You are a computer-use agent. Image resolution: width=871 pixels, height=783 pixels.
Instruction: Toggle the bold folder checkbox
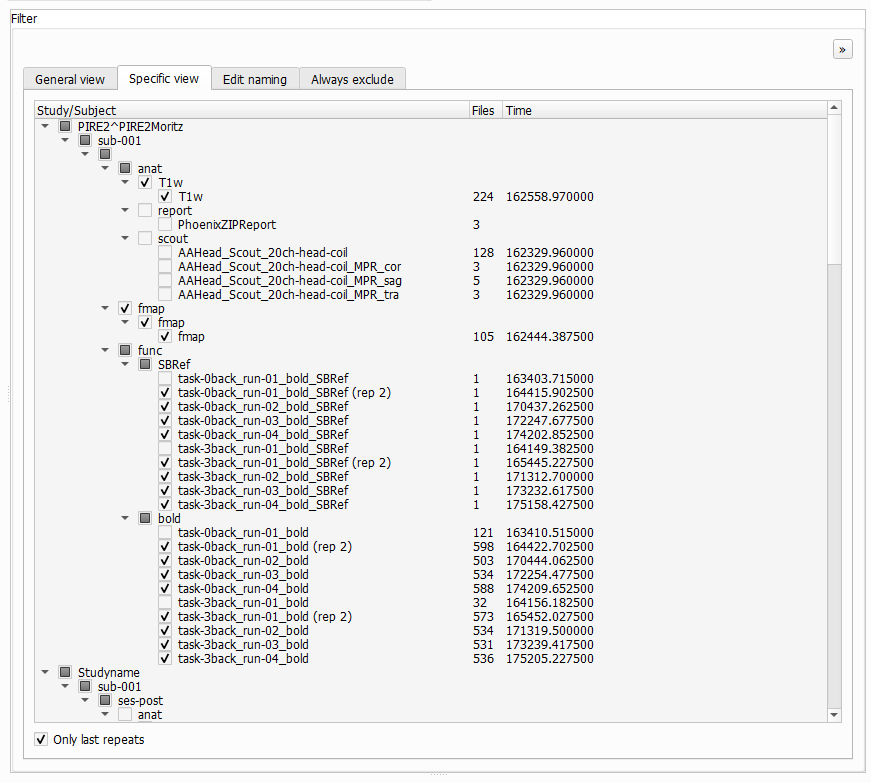tap(145, 518)
